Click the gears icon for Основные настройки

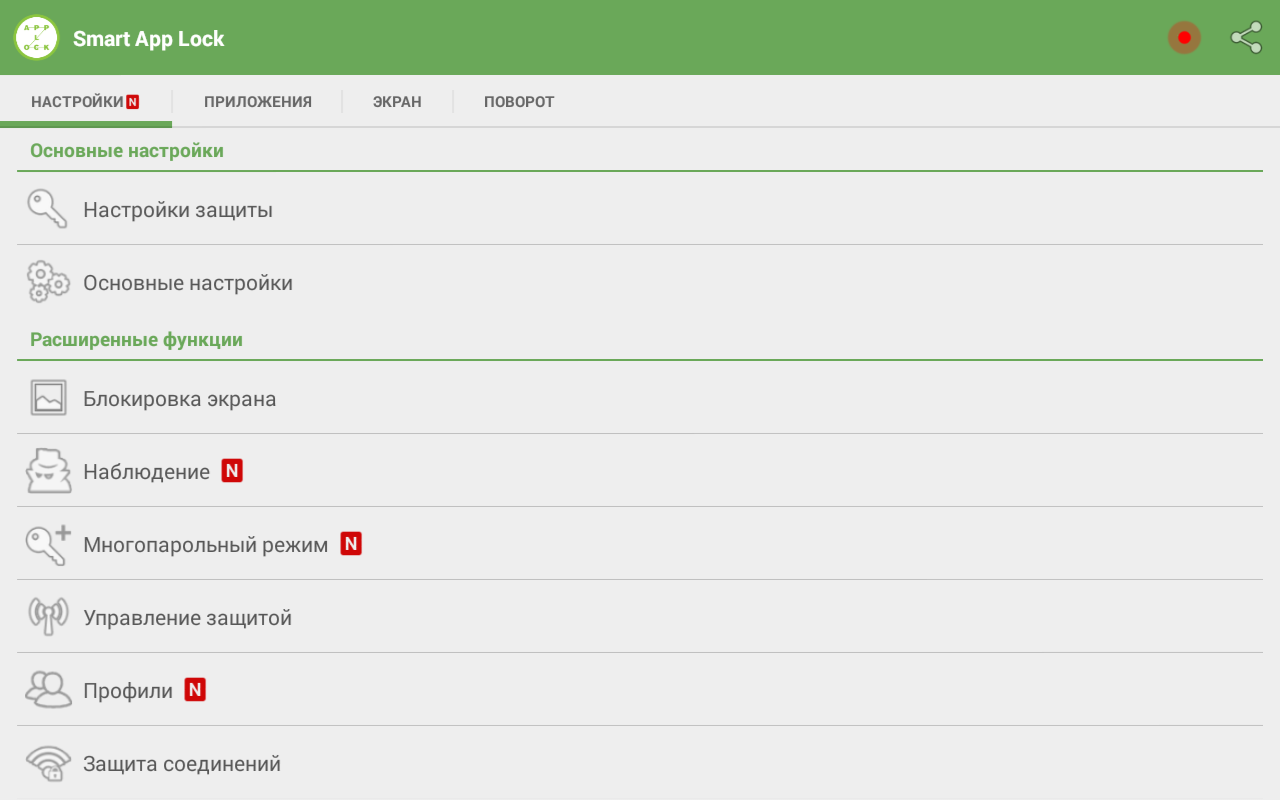coord(47,282)
